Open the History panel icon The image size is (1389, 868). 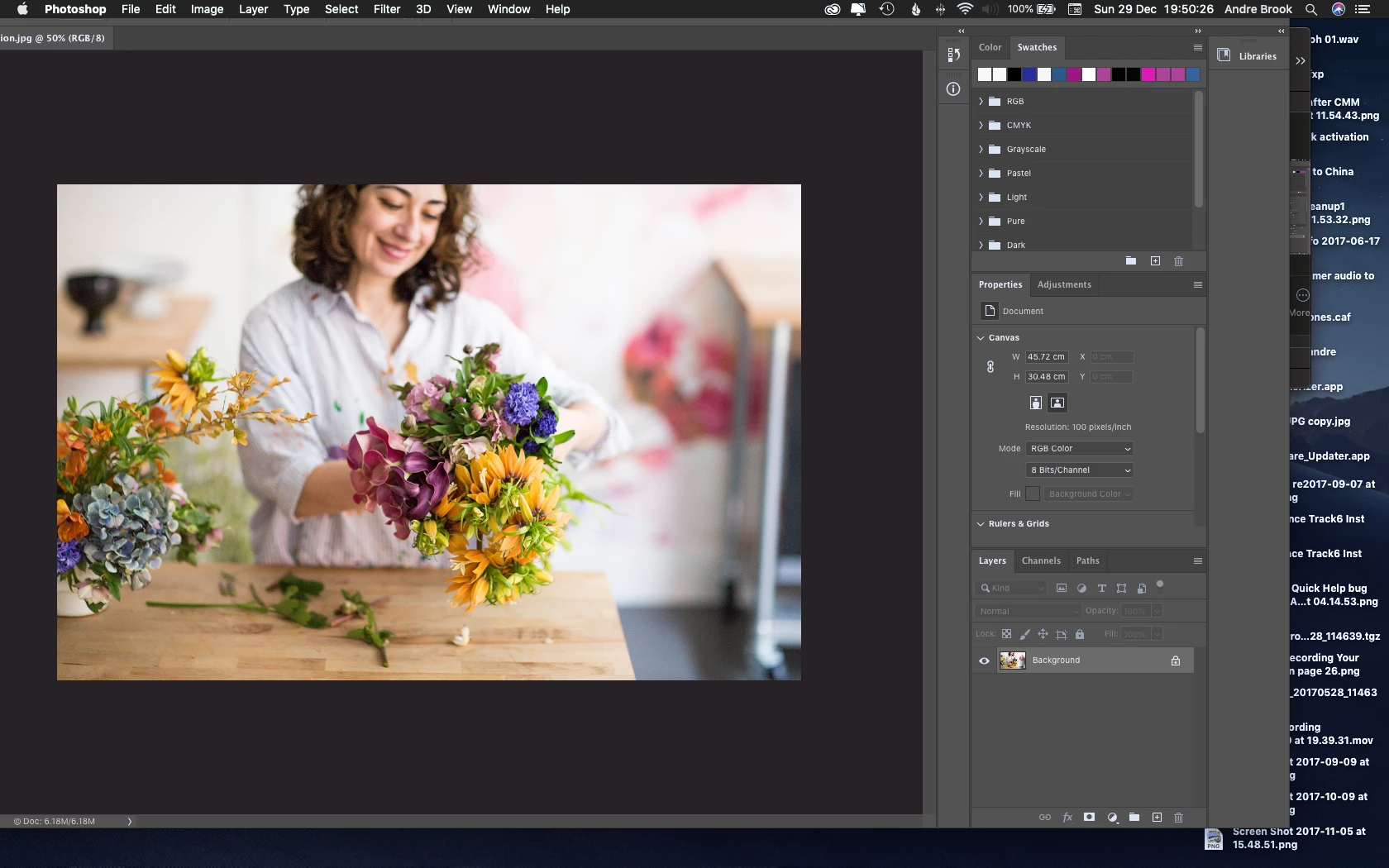point(953,55)
